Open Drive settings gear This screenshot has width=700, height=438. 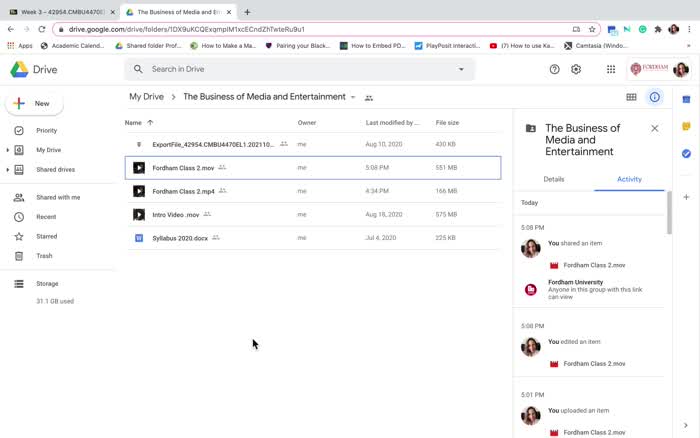pyautogui.click(x=576, y=69)
